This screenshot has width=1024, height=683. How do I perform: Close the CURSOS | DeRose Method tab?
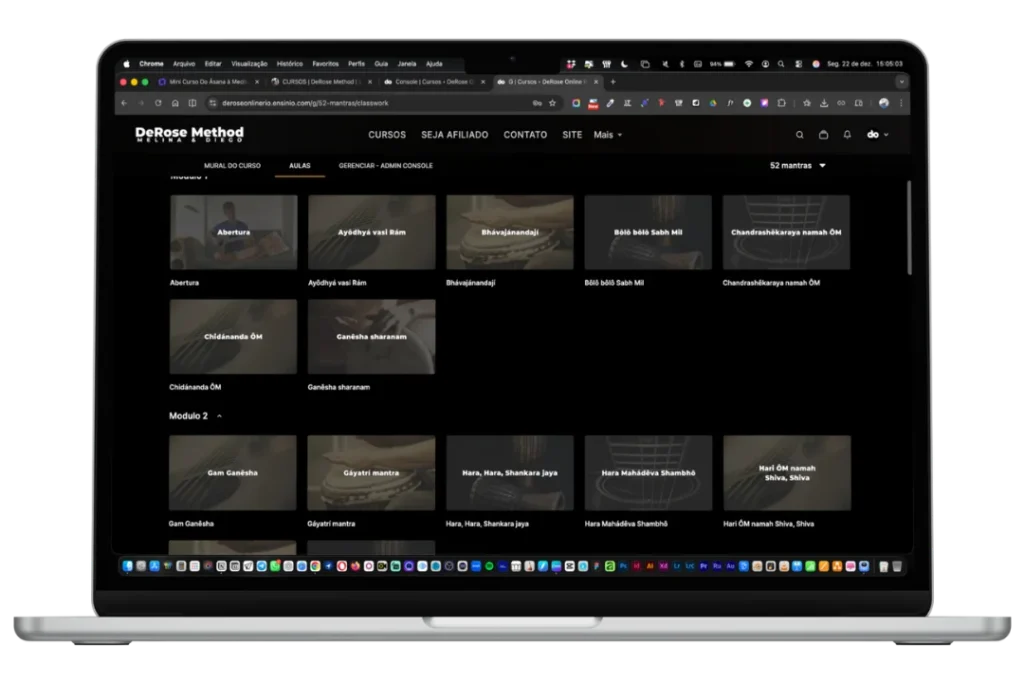pos(370,82)
